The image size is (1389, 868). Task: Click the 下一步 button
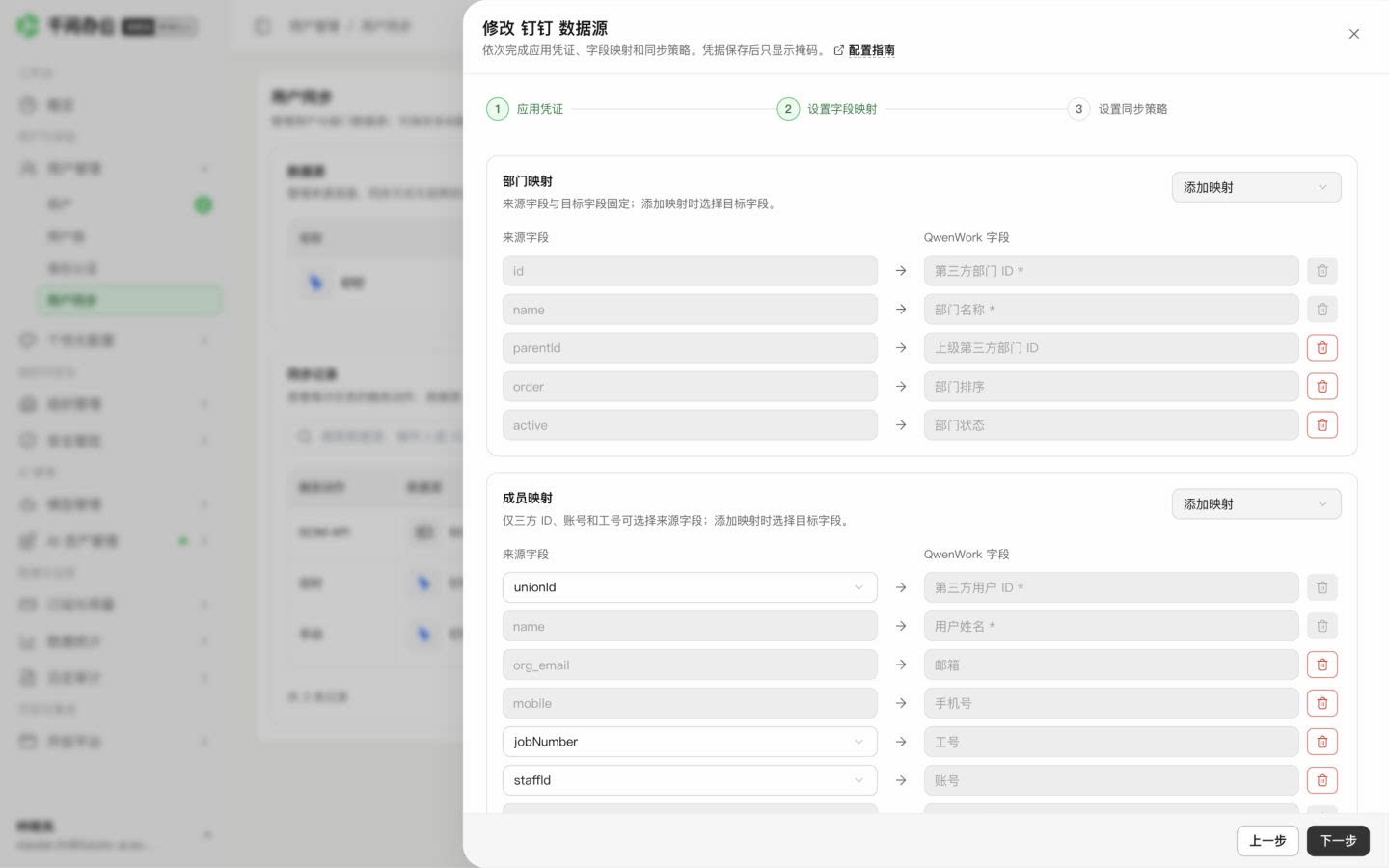tap(1338, 841)
